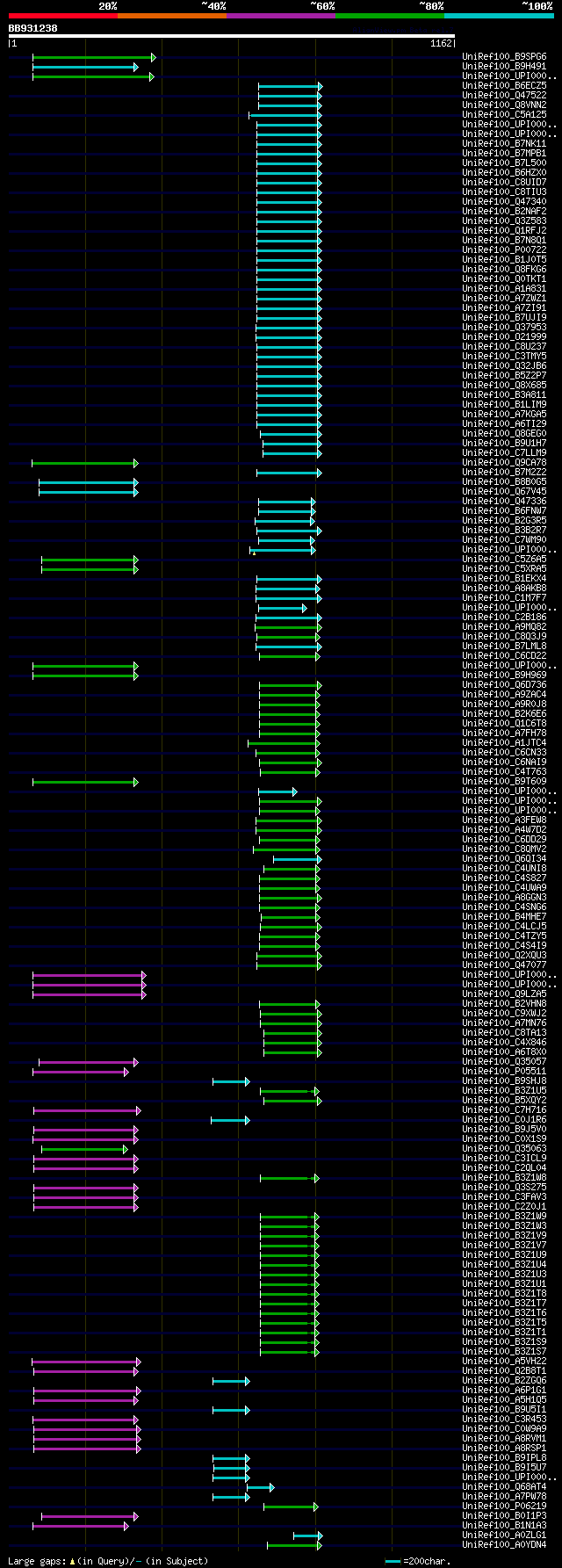
Task: Click the cyan alignment bar for UniRef100_B9SHJ8
Action: click(231, 1081)
